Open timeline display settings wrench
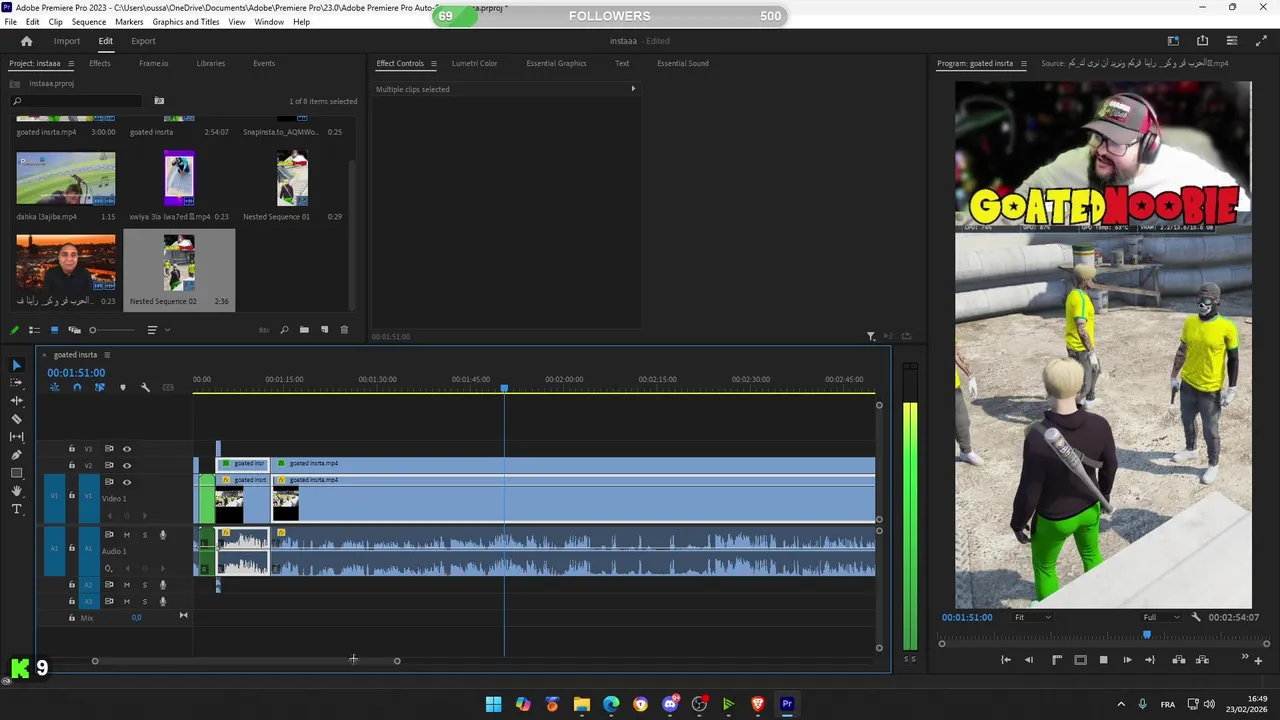 click(x=145, y=387)
